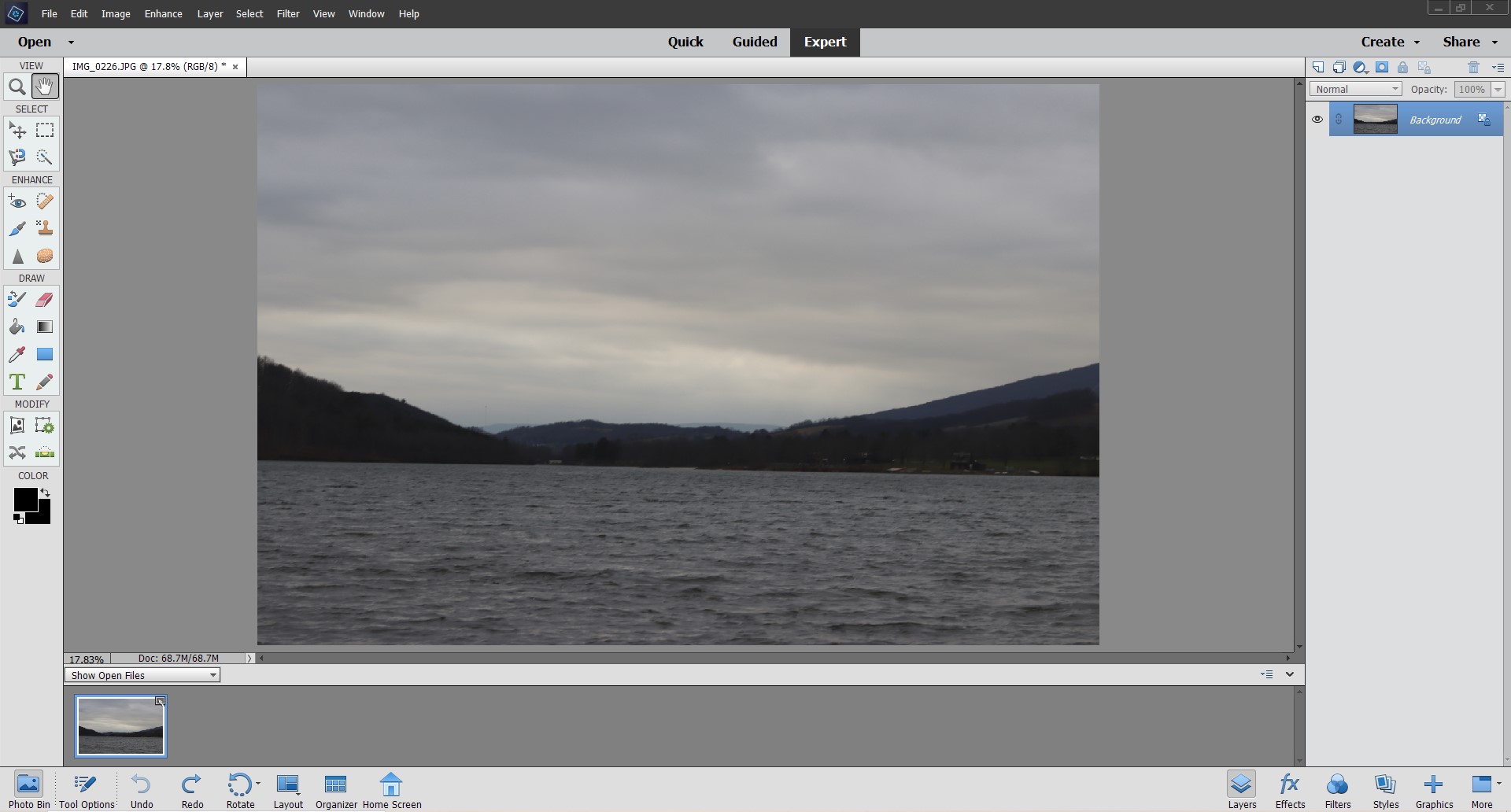
Task: Click the Organizer button
Action: (x=336, y=791)
